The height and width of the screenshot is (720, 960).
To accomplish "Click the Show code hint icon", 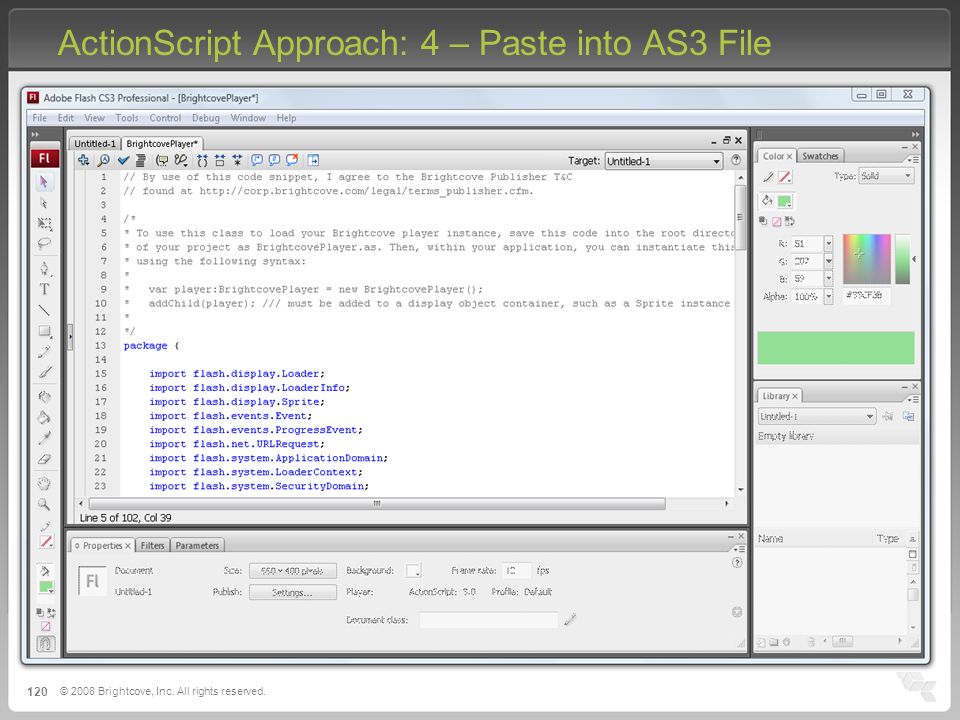I will pyautogui.click(x=162, y=160).
